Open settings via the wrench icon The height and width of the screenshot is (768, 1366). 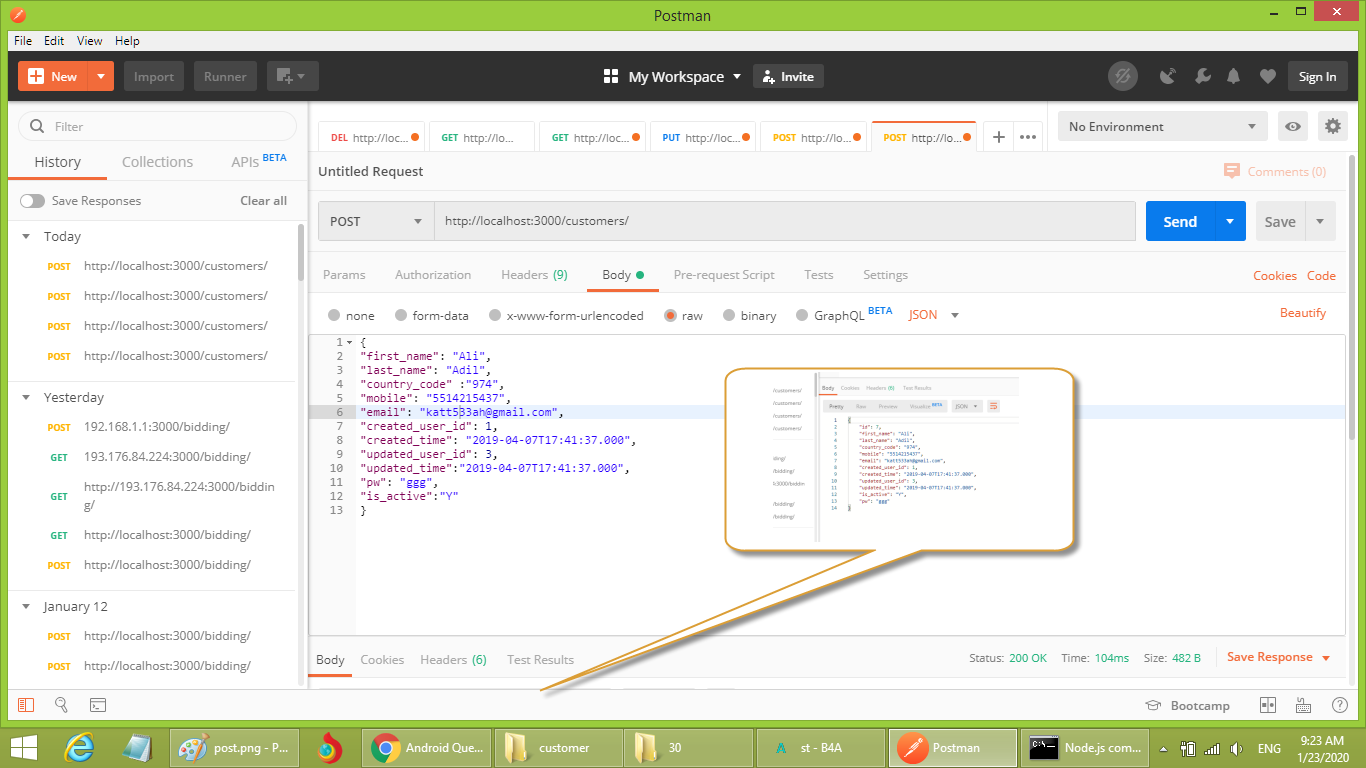coord(1202,77)
